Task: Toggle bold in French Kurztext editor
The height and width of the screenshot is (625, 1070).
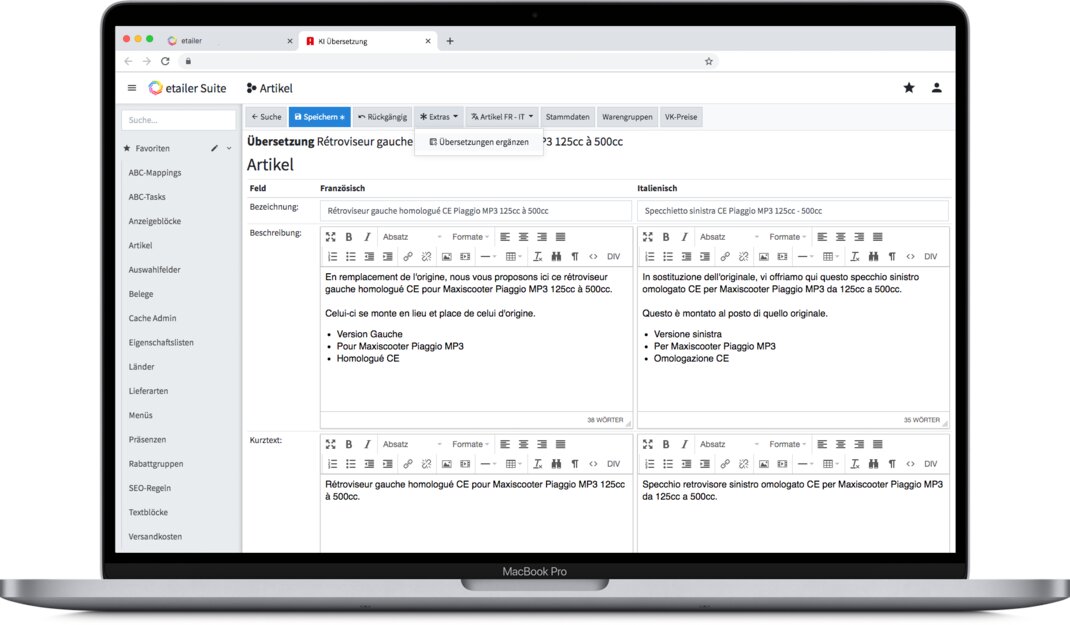Action: click(349, 444)
